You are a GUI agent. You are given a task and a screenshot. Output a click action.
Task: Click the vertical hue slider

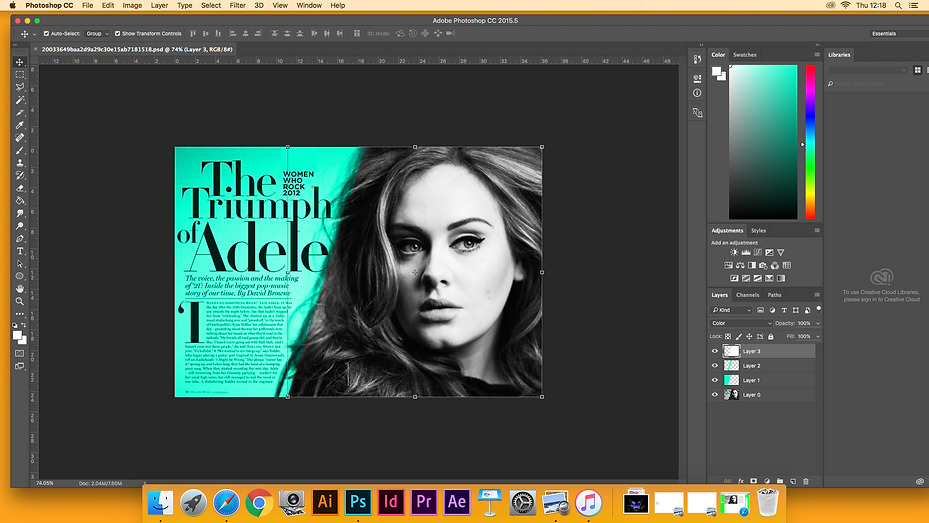point(810,142)
